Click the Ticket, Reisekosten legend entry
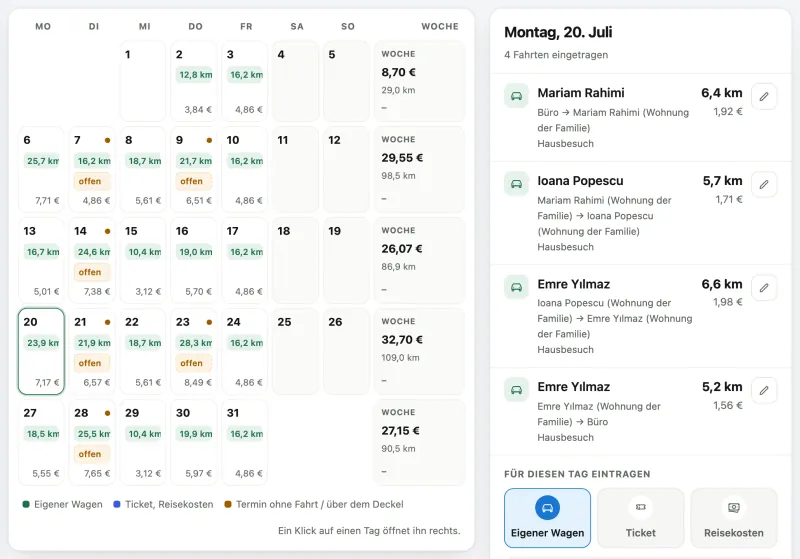Viewport: 800px width, 559px height. pos(163,504)
